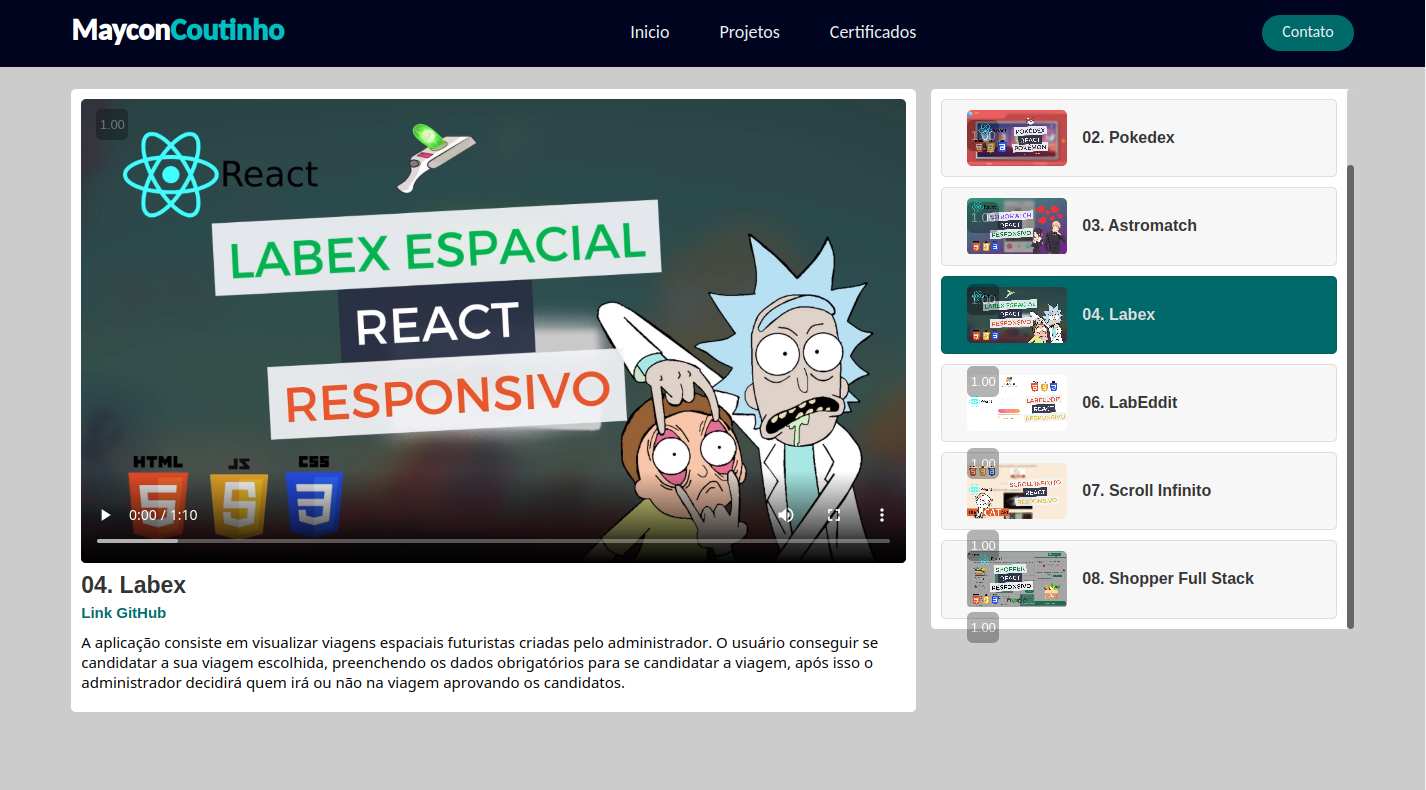The width and height of the screenshot is (1426, 790).
Task: Open the three-dot kebab menu on the player
Action: 881,514
